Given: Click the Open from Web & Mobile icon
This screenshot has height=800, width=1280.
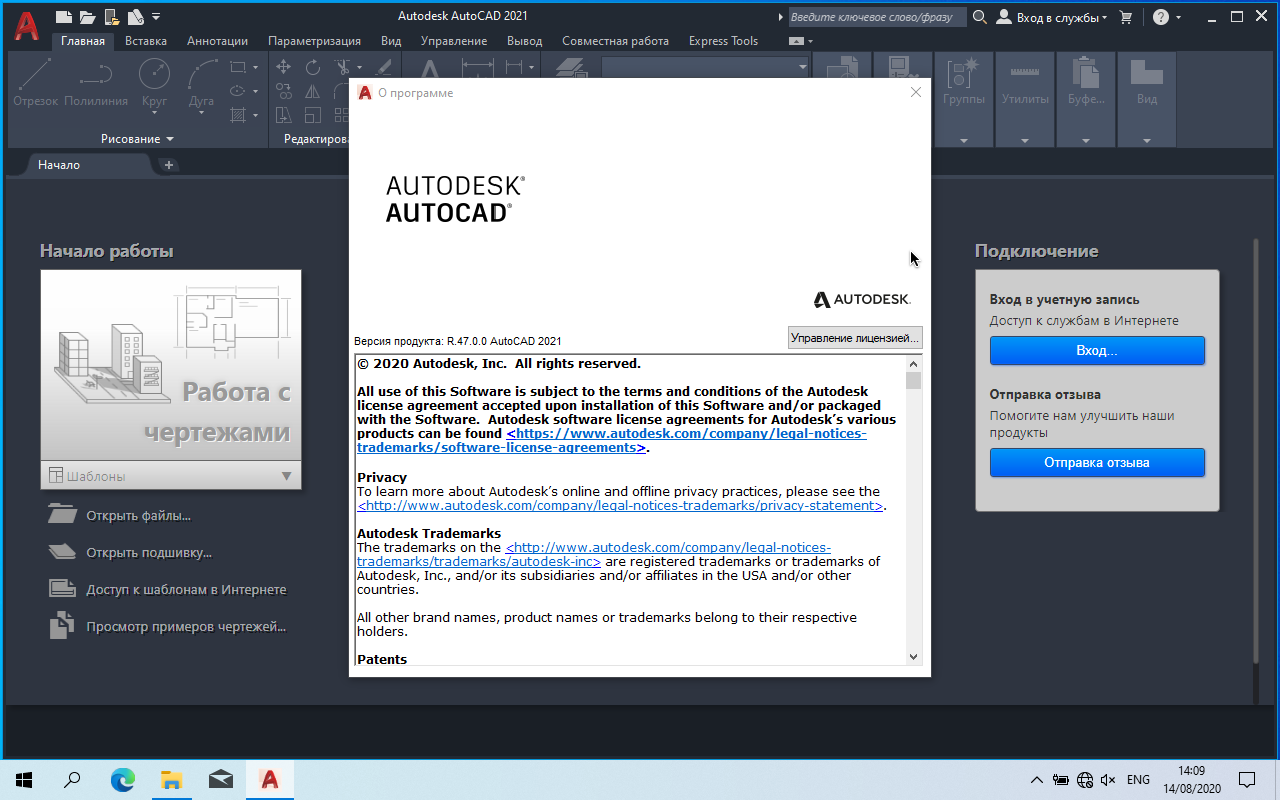Looking at the screenshot, I should click(111, 17).
